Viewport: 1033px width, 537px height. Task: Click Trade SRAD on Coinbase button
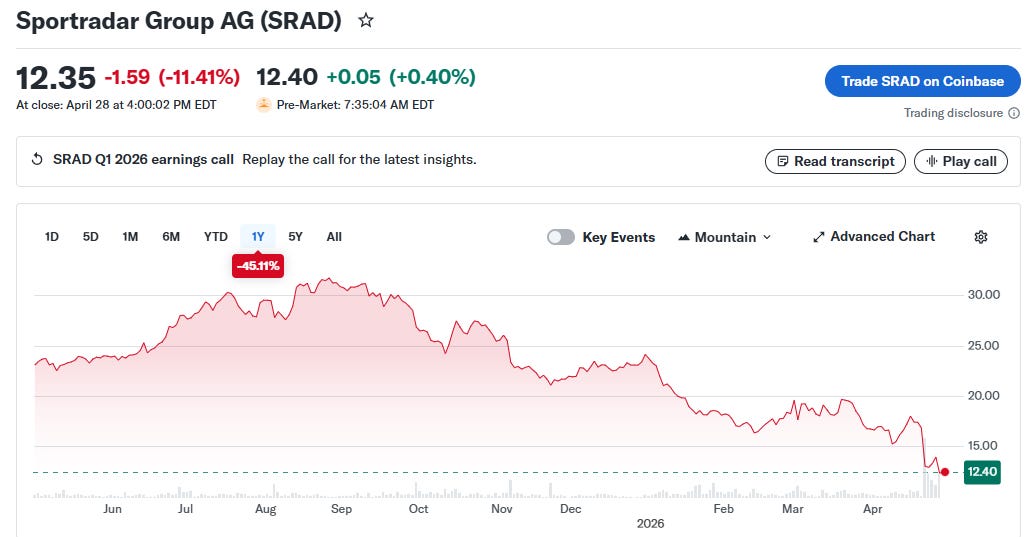[922, 81]
